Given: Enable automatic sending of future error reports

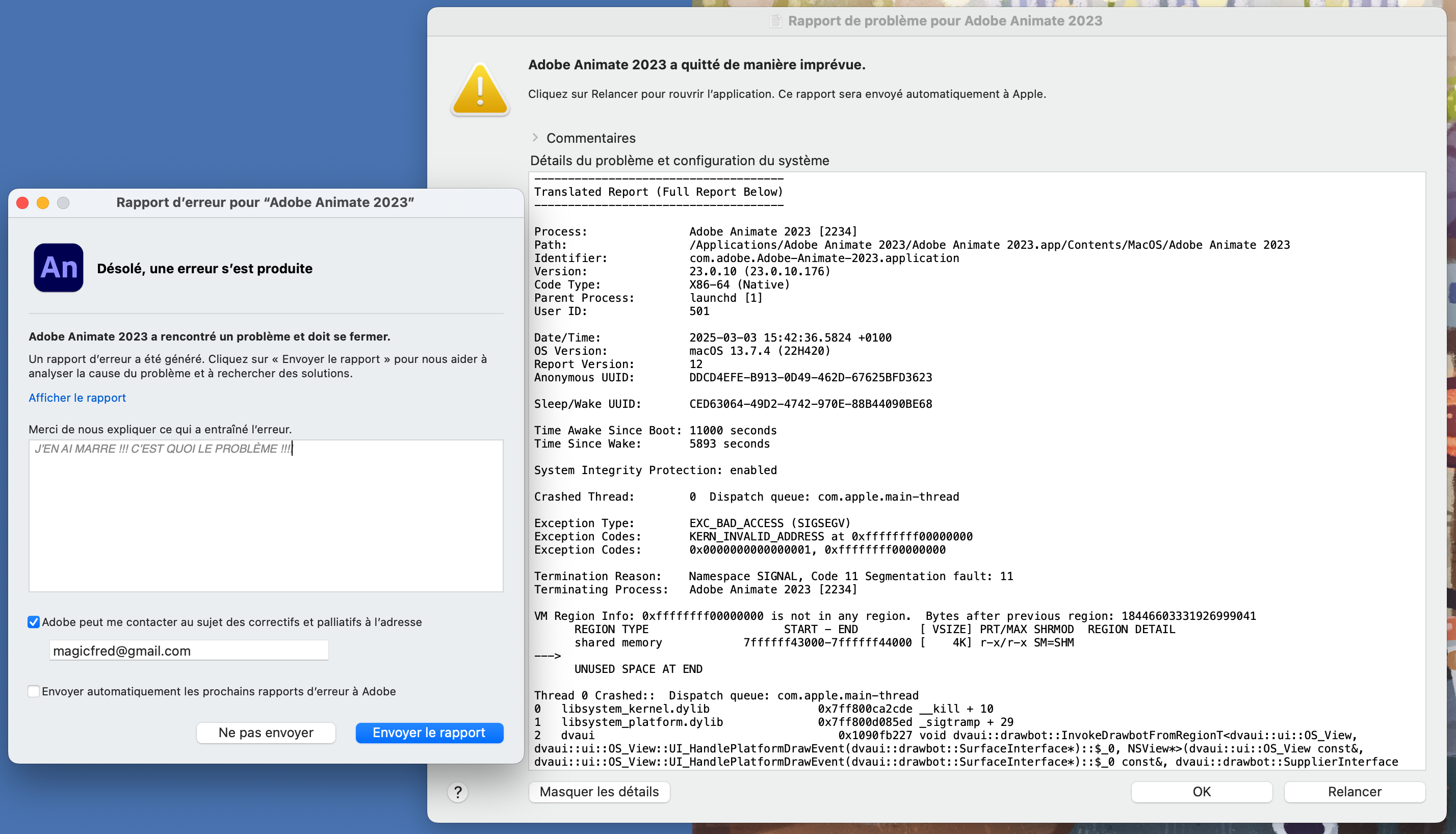Looking at the screenshot, I should point(34,691).
